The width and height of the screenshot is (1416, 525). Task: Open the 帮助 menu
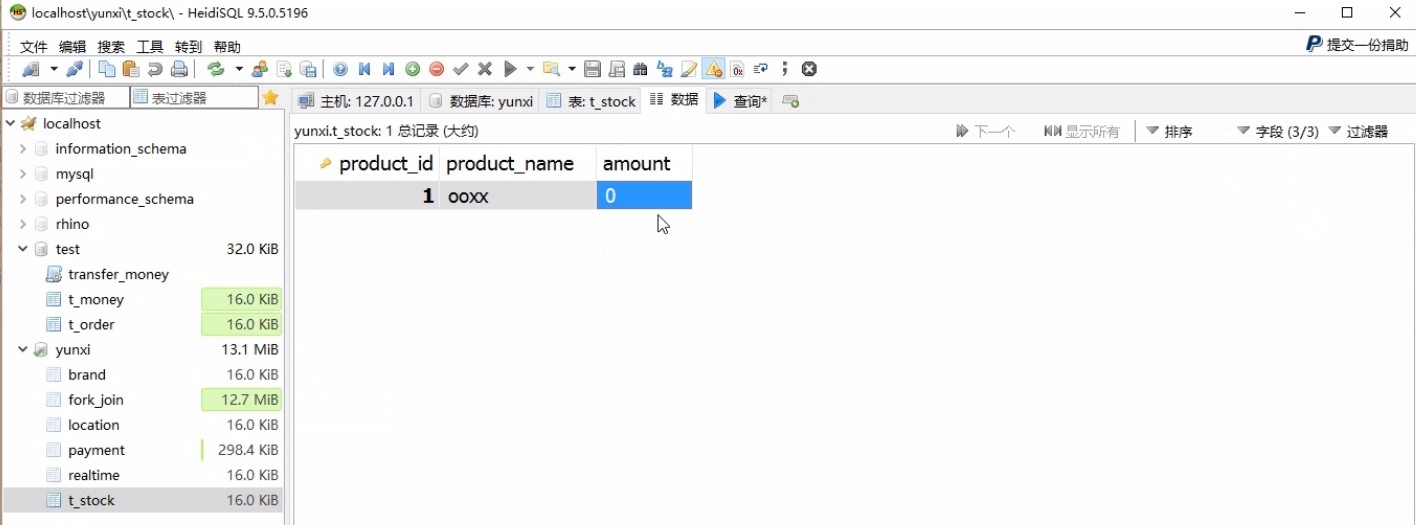click(x=227, y=47)
